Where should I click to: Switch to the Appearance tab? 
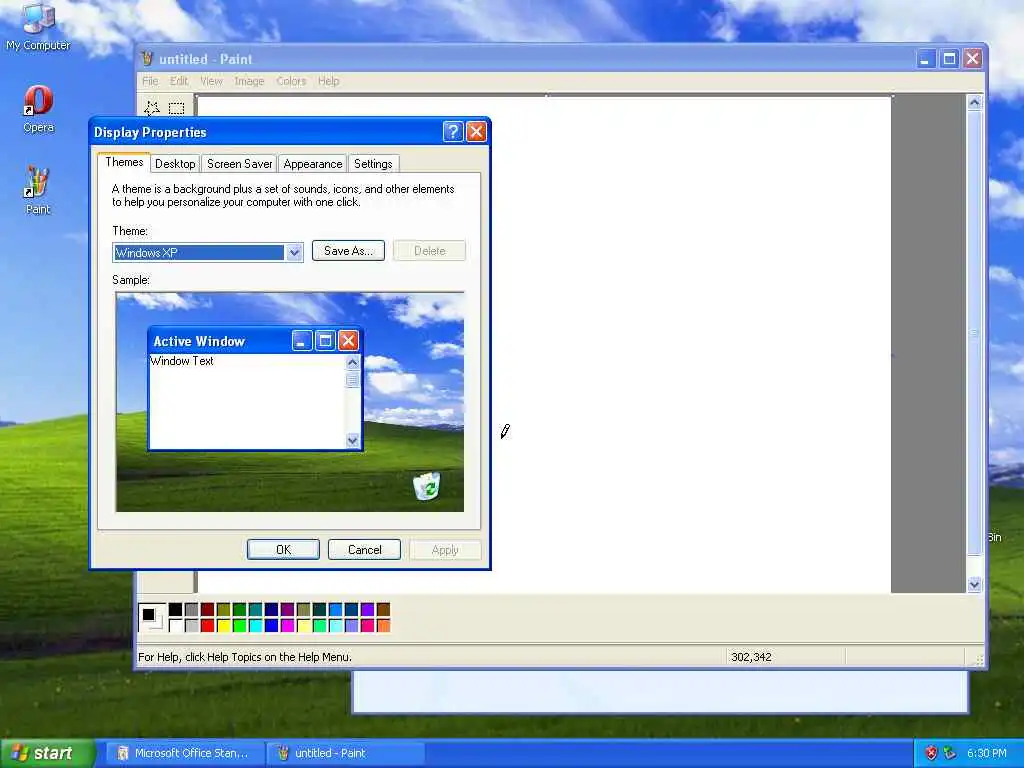pos(313,164)
